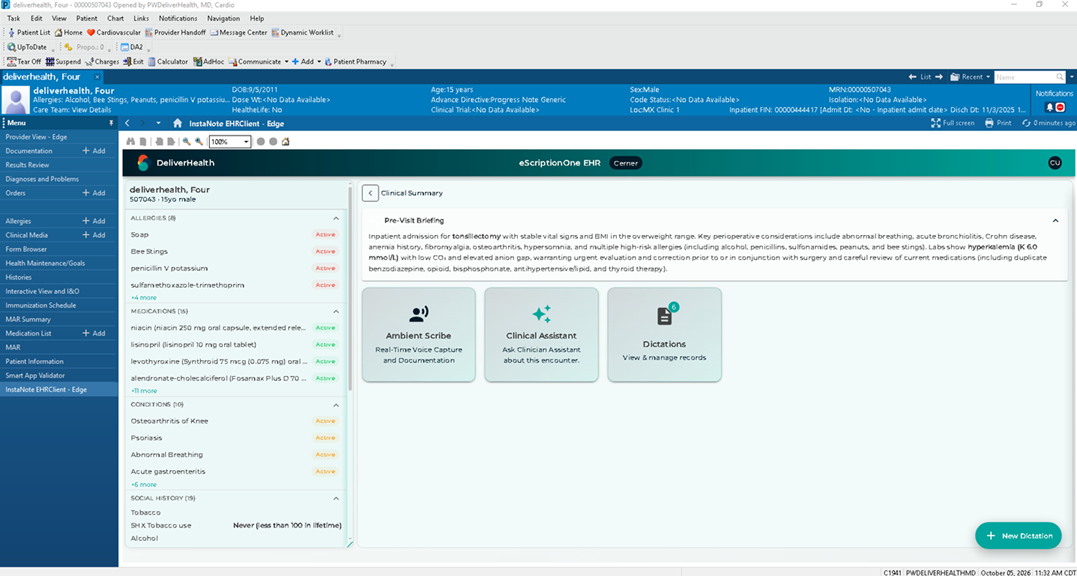Go back with the left chevron in navigation bar

coord(128,124)
